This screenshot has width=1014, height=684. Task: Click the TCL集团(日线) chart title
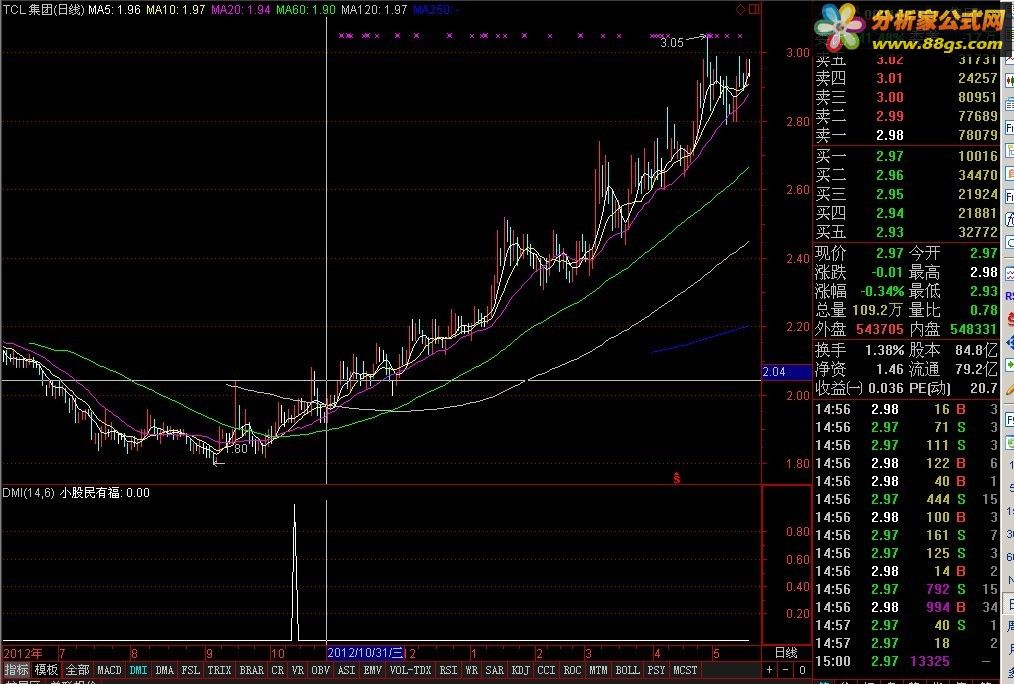43,10
